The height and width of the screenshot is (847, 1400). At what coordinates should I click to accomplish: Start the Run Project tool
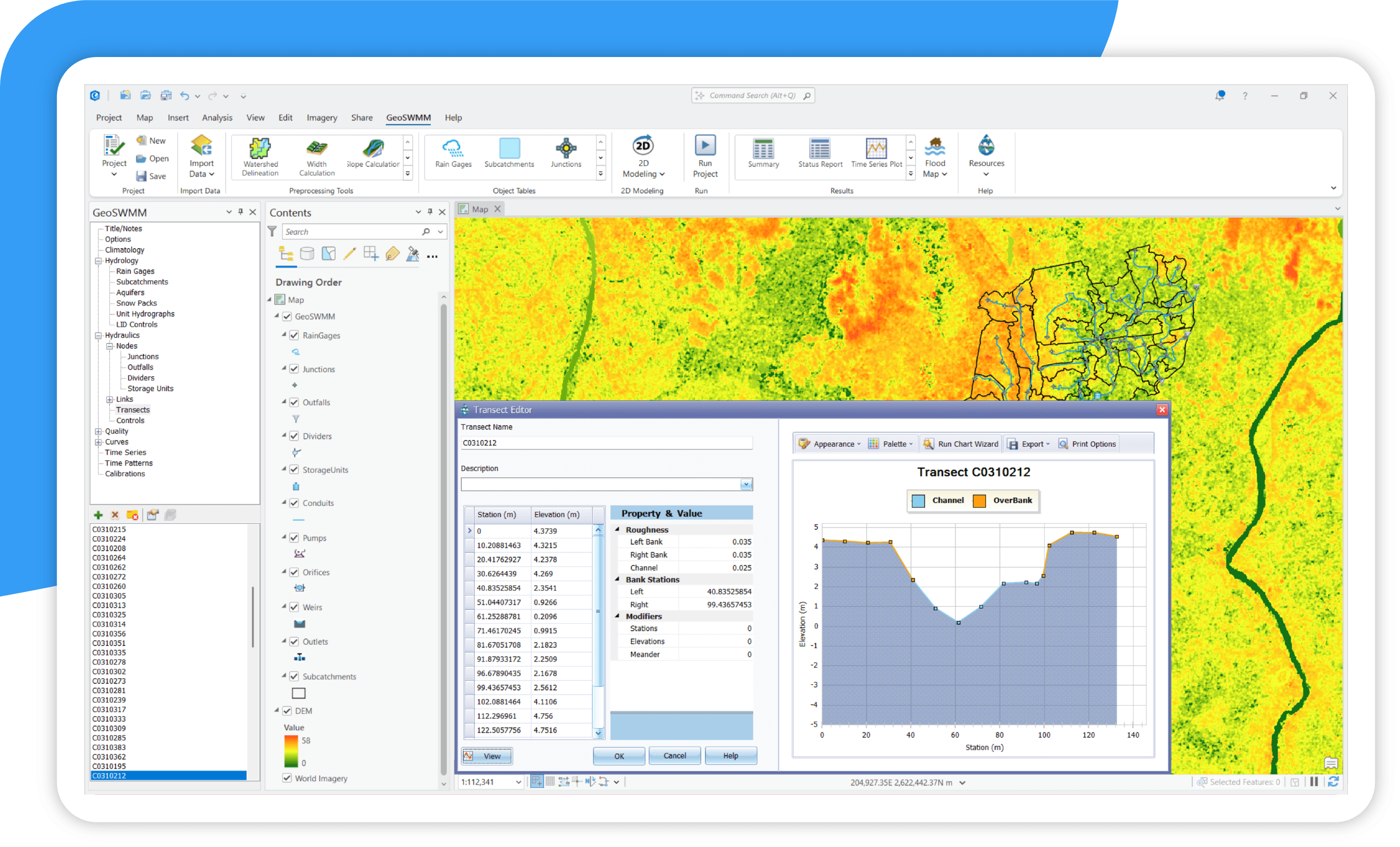(x=705, y=155)
